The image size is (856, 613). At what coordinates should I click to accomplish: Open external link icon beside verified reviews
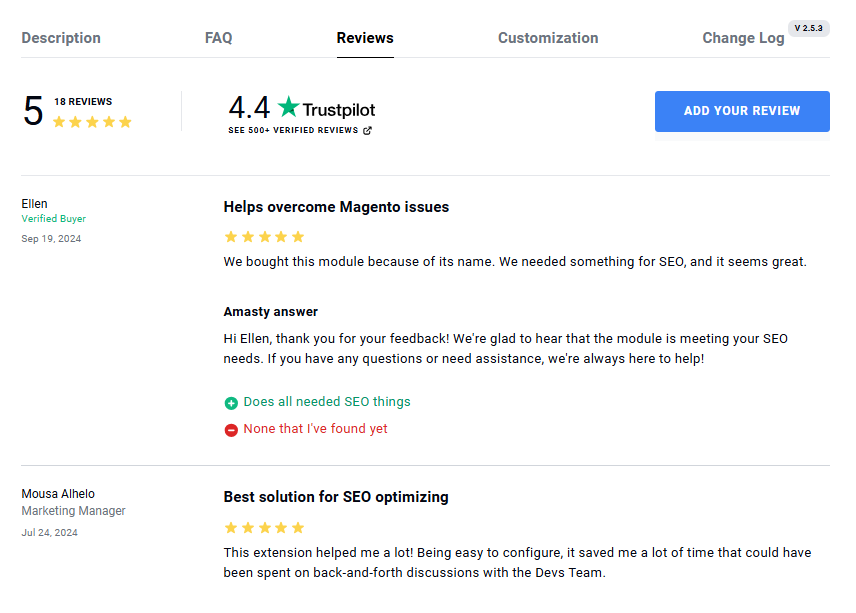click(x=367, y=130)
